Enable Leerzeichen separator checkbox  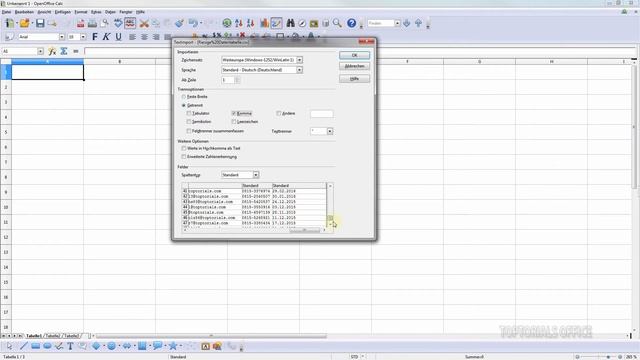click(234, 122)
